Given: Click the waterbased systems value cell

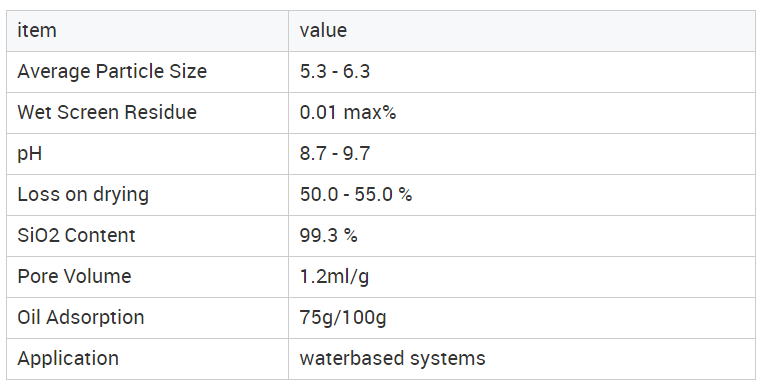Looking at the screenshot, I should pos(522,359).
